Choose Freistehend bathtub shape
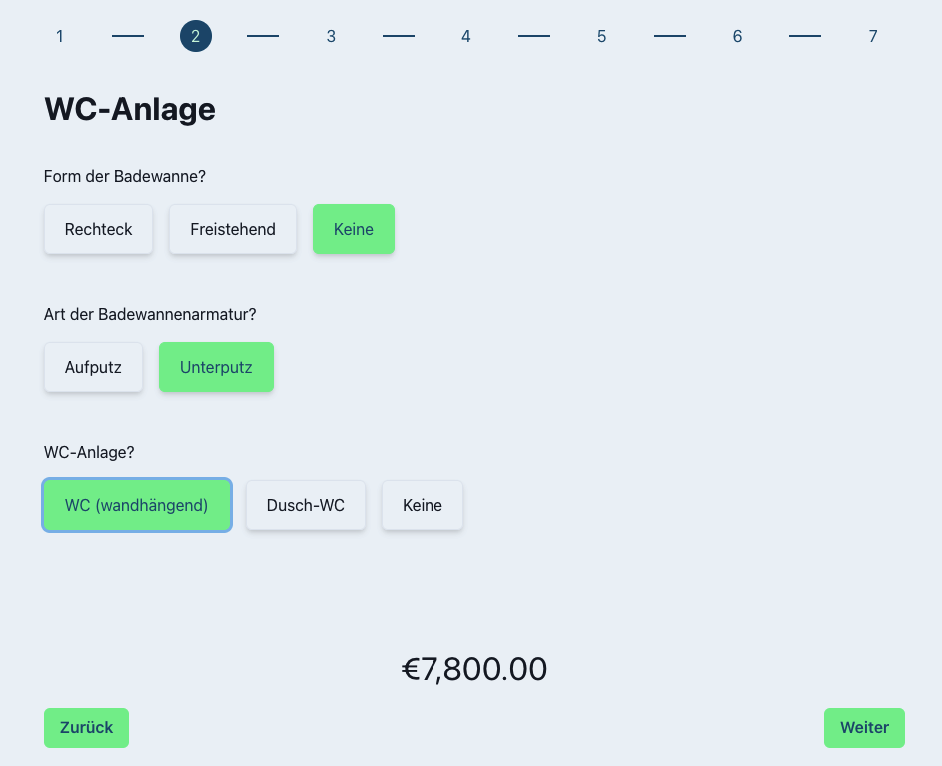Image resolution: width=942 pixels, height=766 pixels. [233, 229]
